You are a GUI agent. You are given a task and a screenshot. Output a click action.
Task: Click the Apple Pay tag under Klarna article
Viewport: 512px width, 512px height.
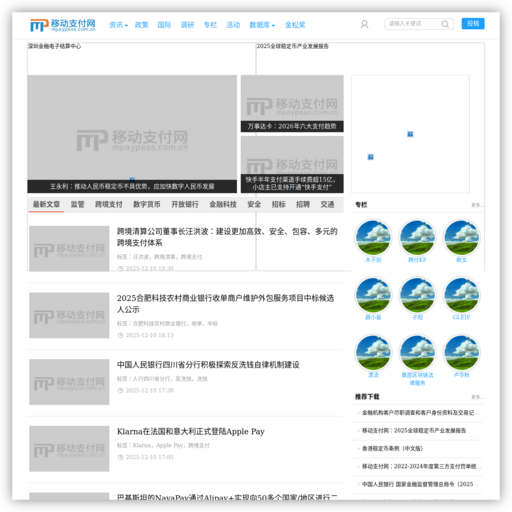[170, 445]
